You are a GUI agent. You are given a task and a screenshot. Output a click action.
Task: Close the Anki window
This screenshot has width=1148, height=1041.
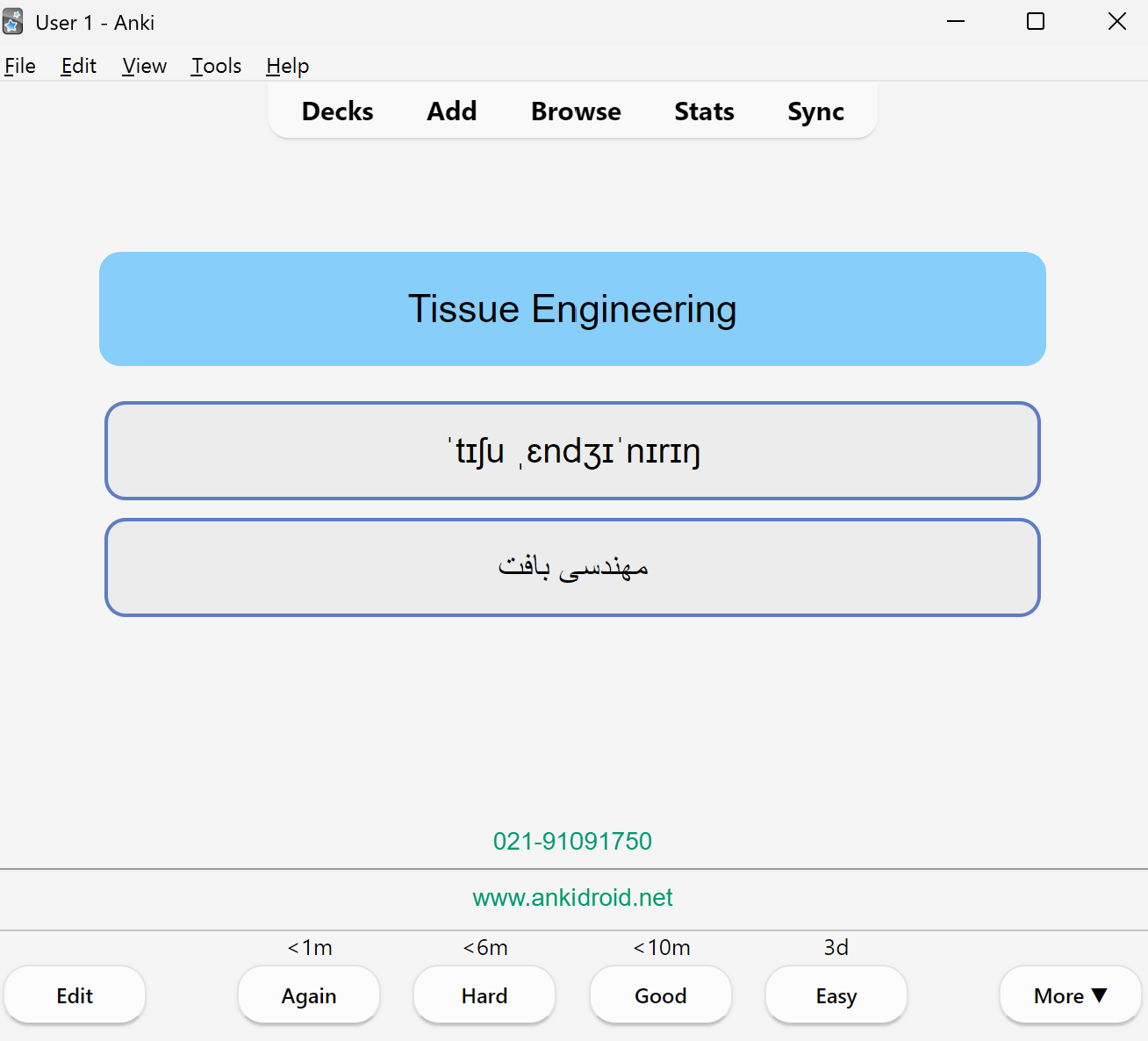1116,22
